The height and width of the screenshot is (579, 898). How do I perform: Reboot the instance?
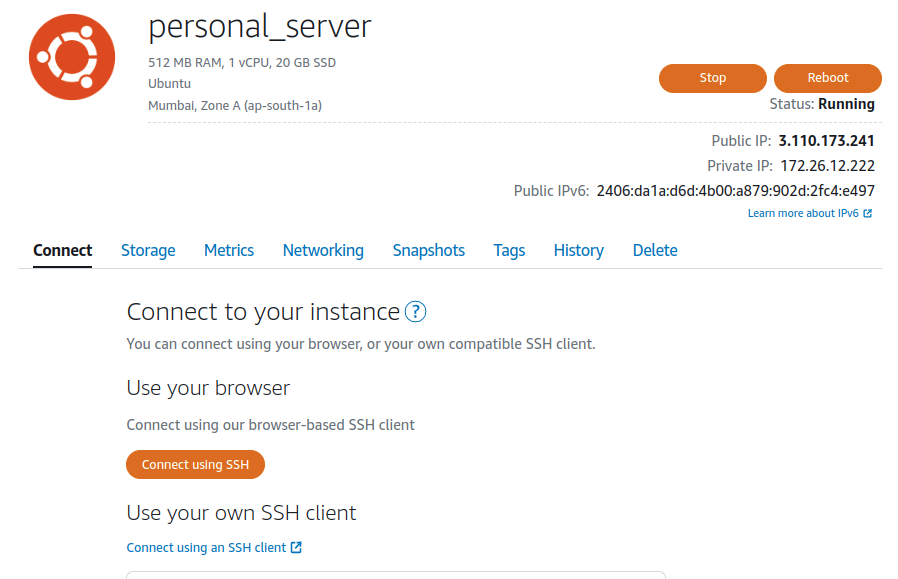(828, 78)
